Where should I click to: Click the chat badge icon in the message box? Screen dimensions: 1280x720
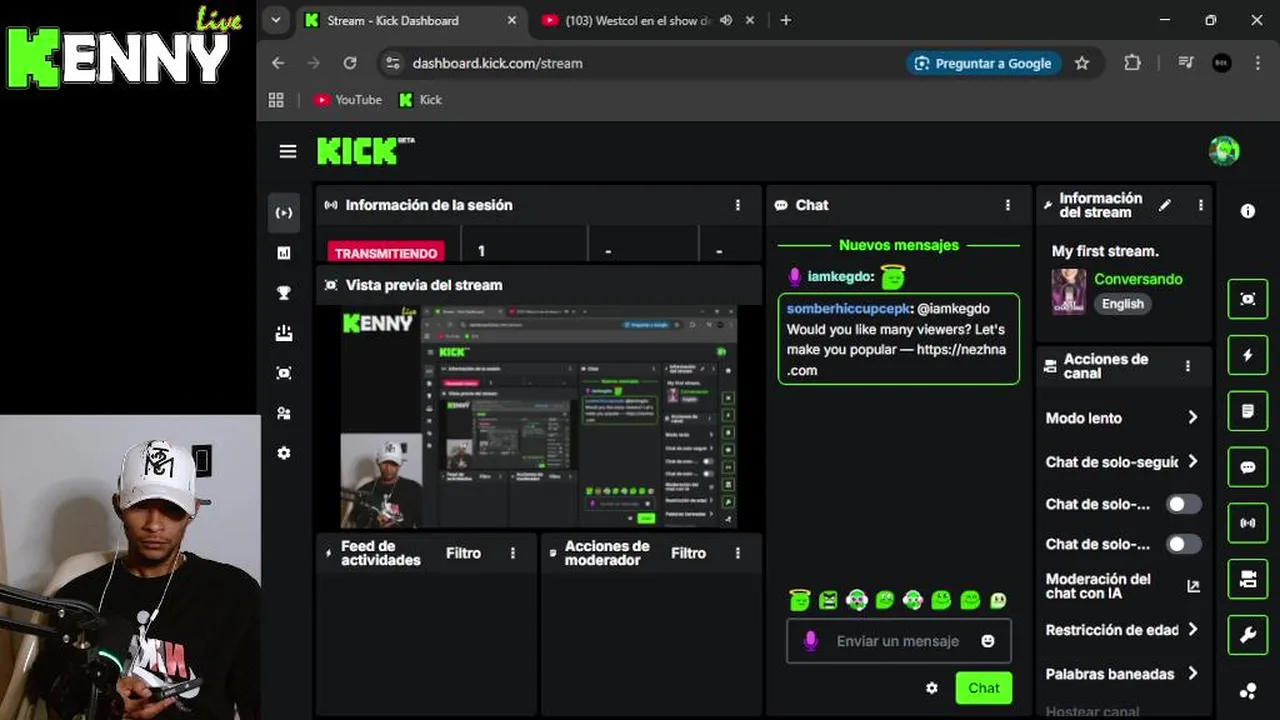[x=811, y=641]
